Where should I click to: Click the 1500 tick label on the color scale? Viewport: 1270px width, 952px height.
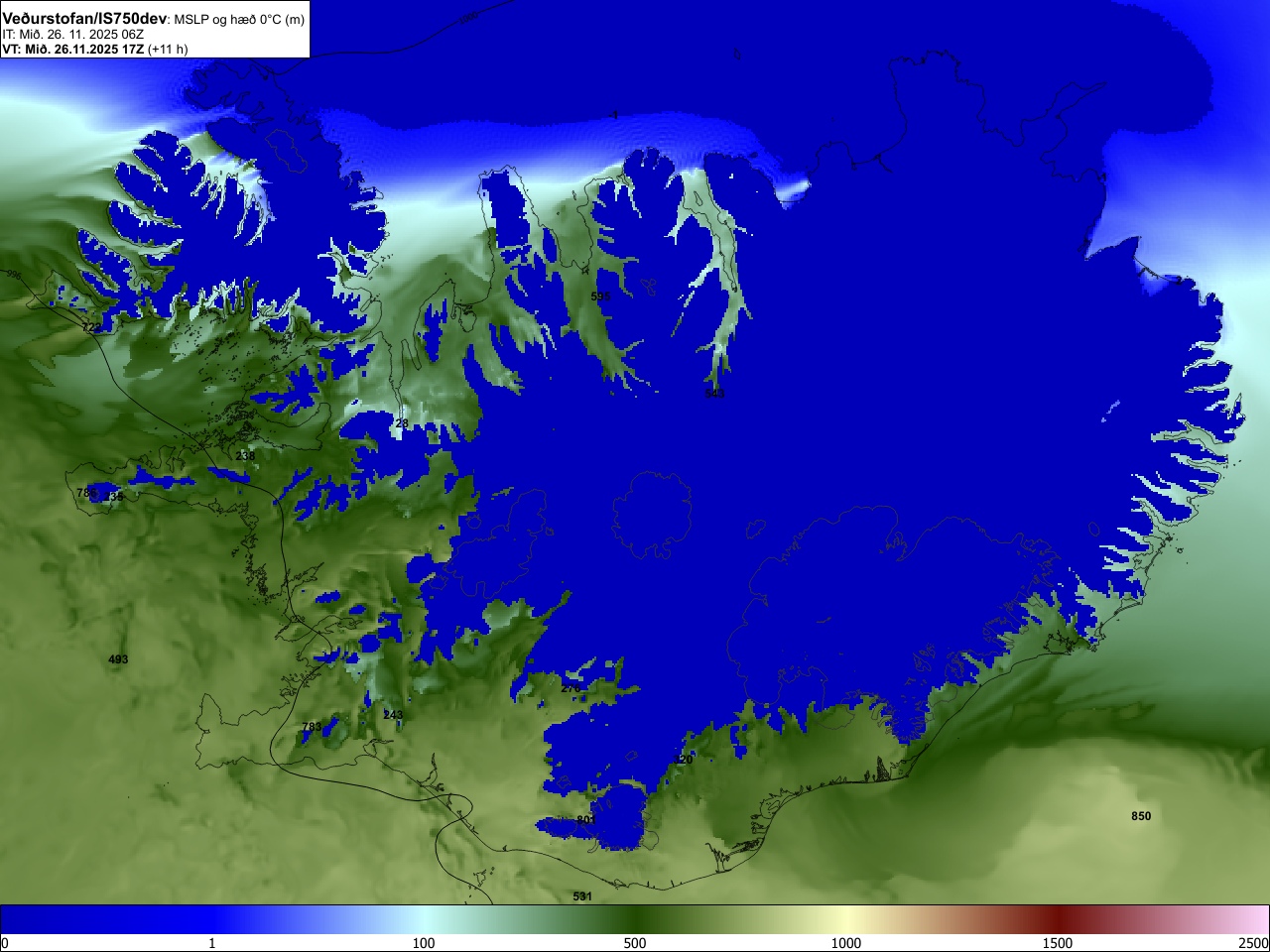coord(1058,943)
